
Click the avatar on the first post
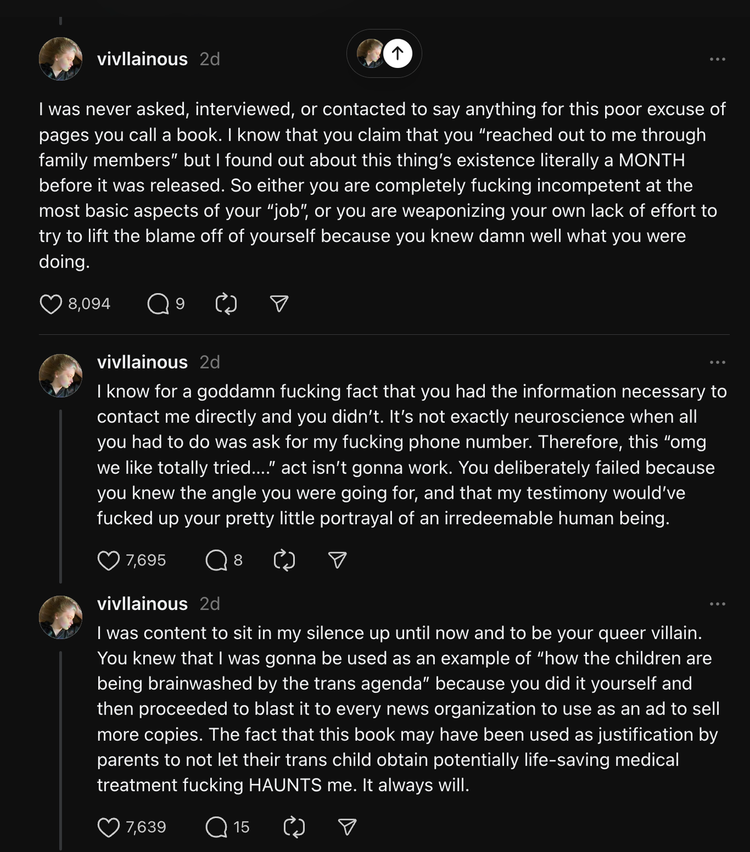click(x=60, y=59)
